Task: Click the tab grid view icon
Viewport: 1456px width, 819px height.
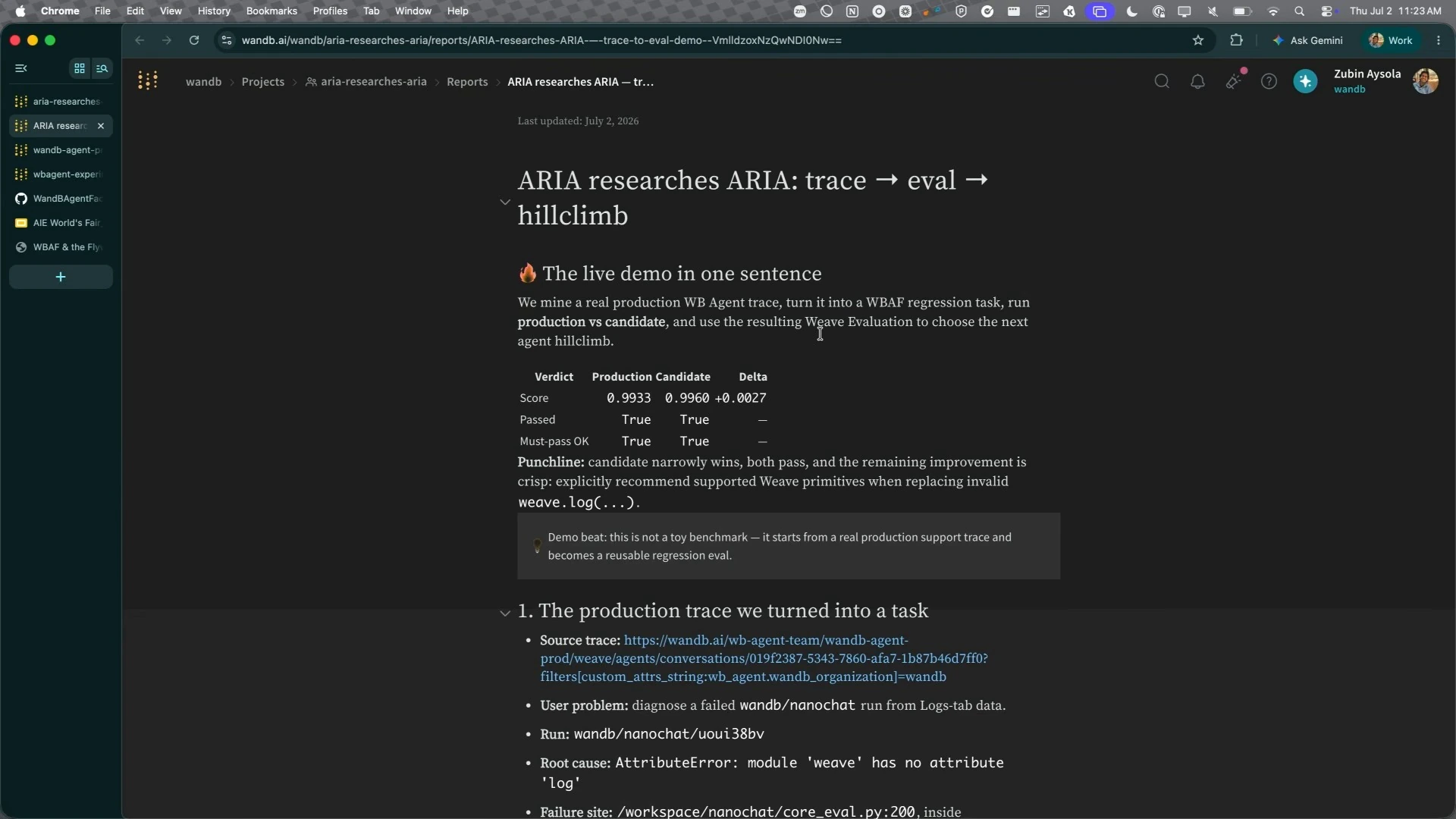Action: pos(79,68)
